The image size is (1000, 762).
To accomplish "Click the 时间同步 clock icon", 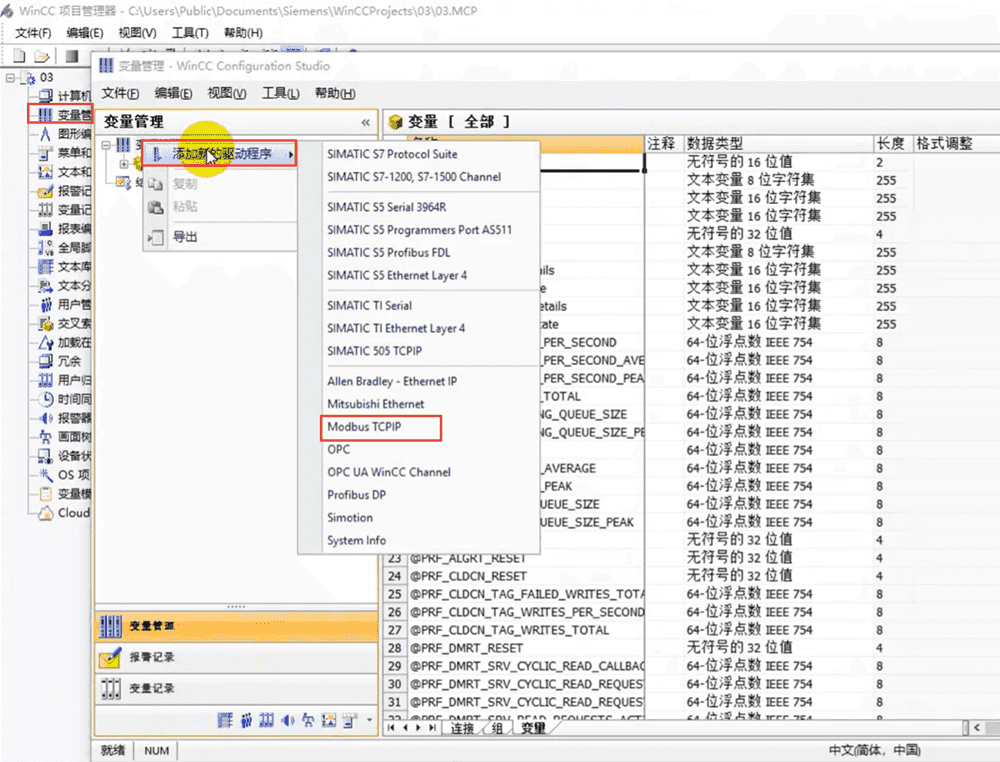I will coord(45,399).
